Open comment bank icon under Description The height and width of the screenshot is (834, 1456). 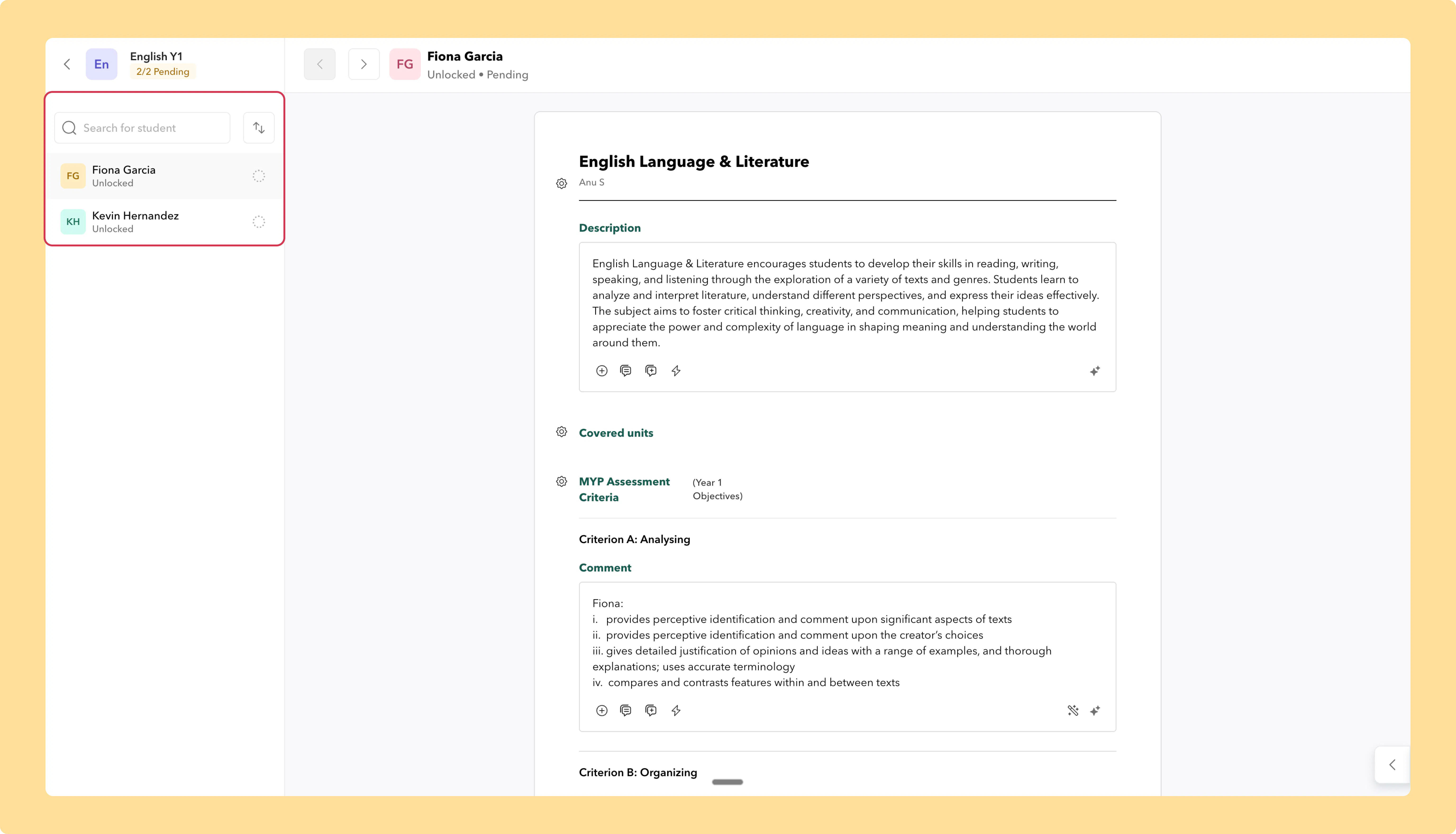(x=625, y=371)
